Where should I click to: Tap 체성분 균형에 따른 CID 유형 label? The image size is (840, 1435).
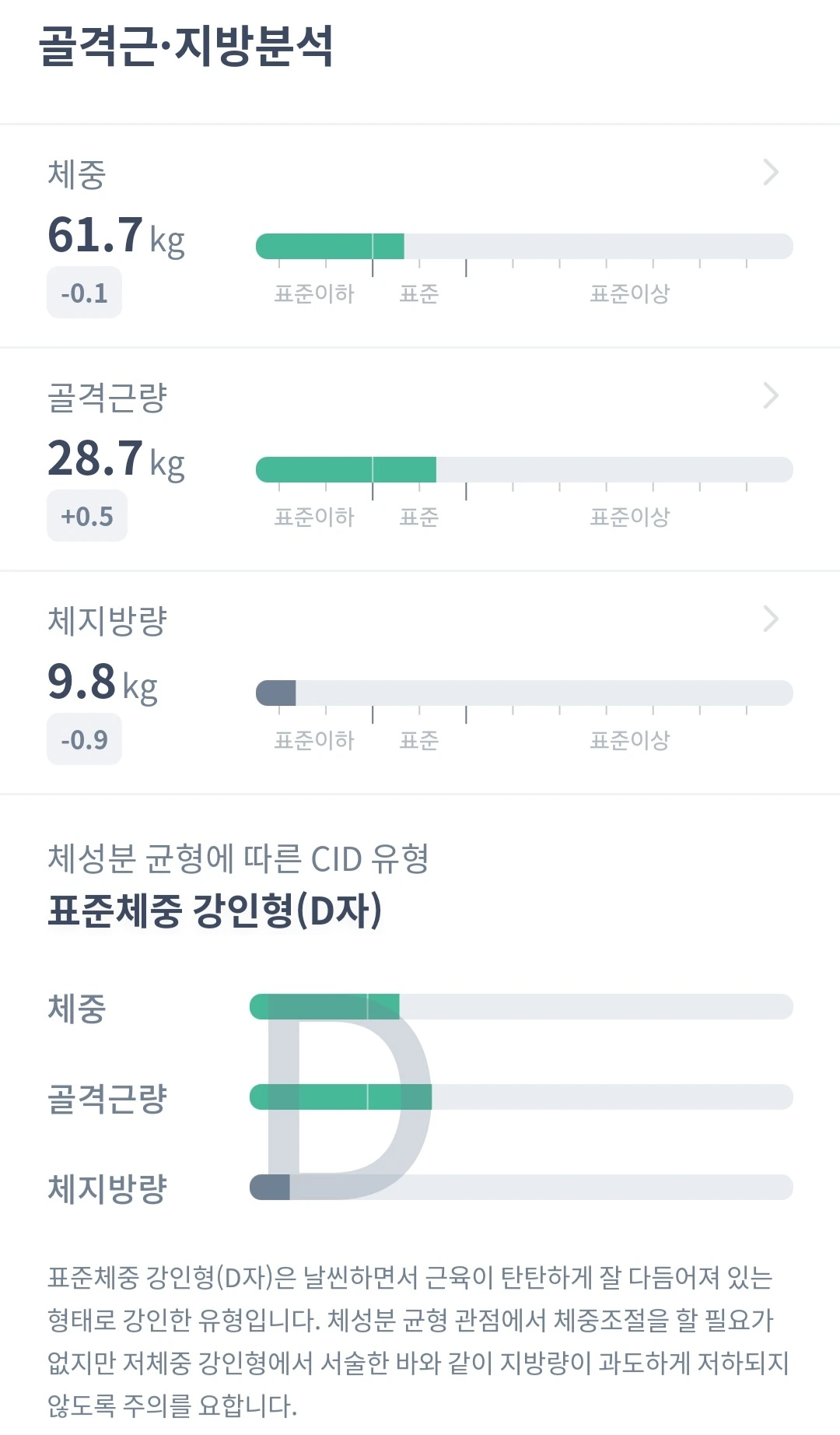point(238,858)
